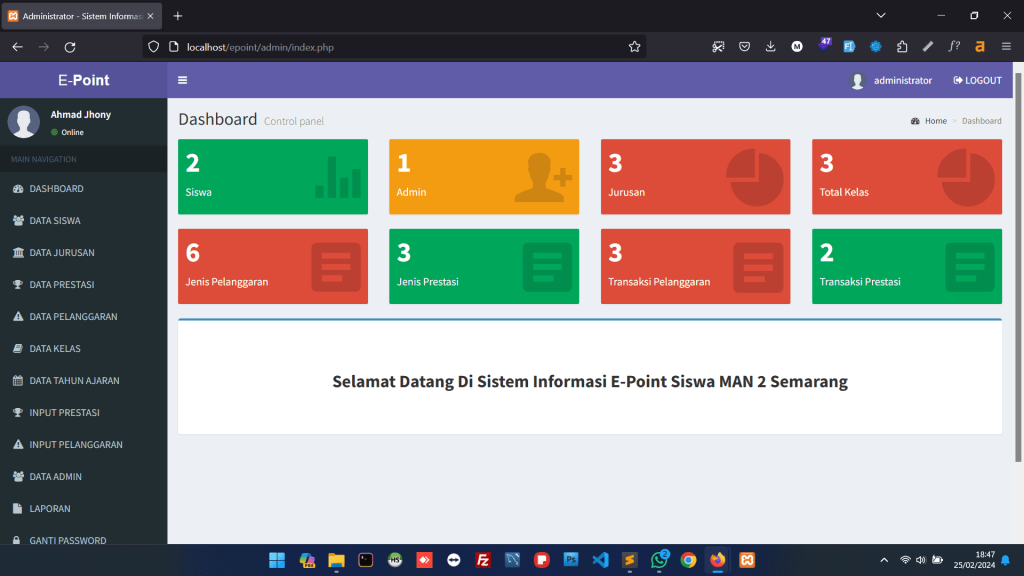Click the LOGOUT button
The image size is (1024, 576).
pos(976,80)
